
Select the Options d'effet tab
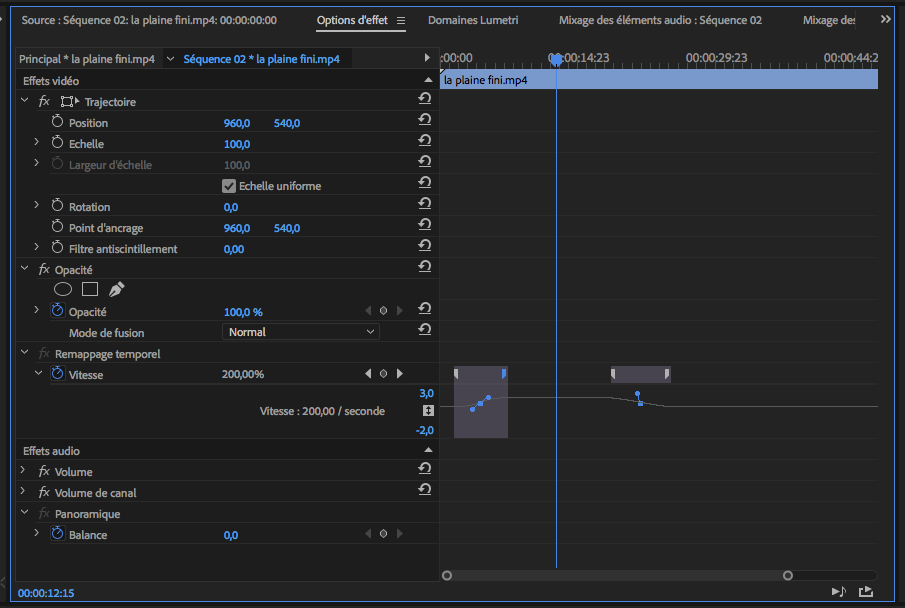(x=352, y=20)
